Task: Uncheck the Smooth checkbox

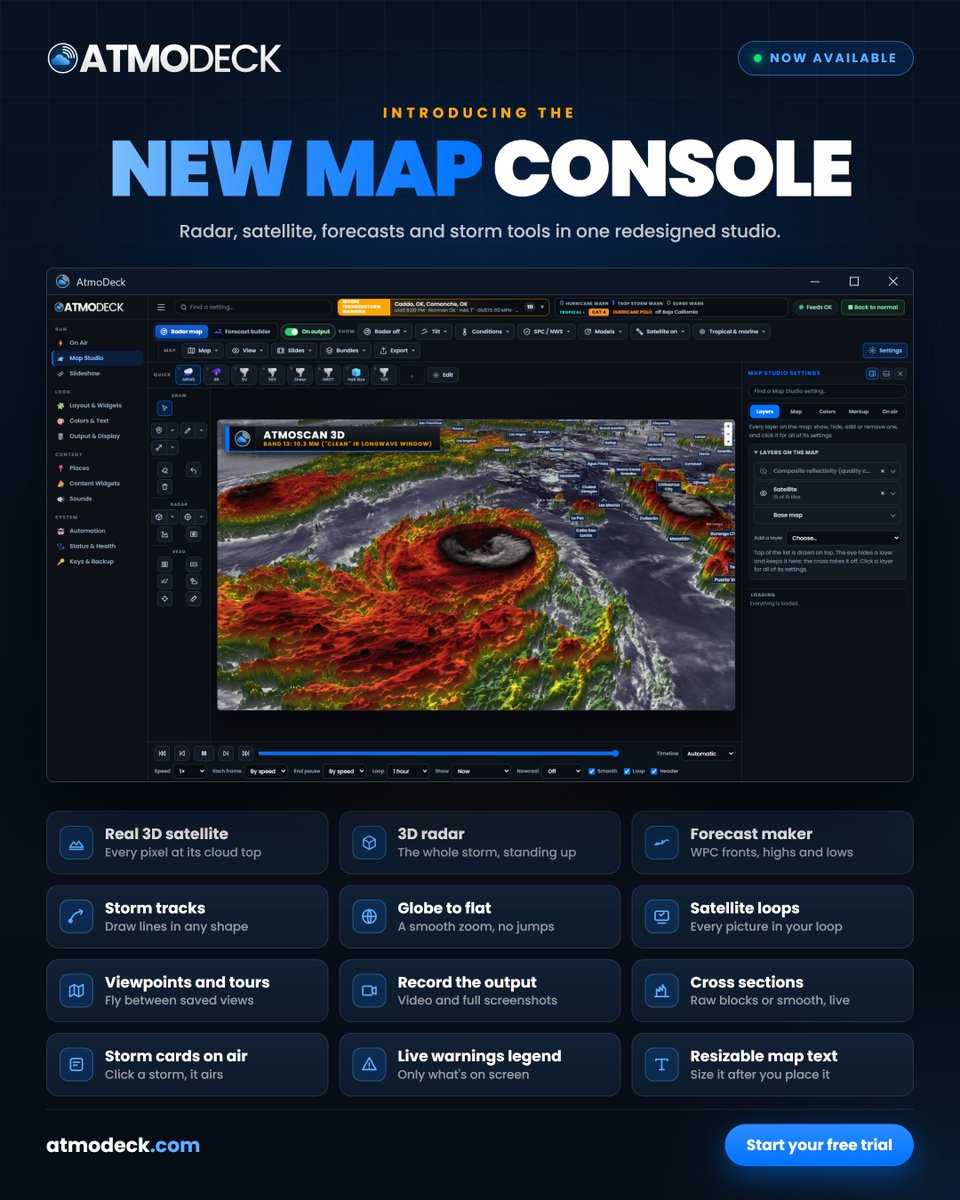Action: [x=592, y=771]
